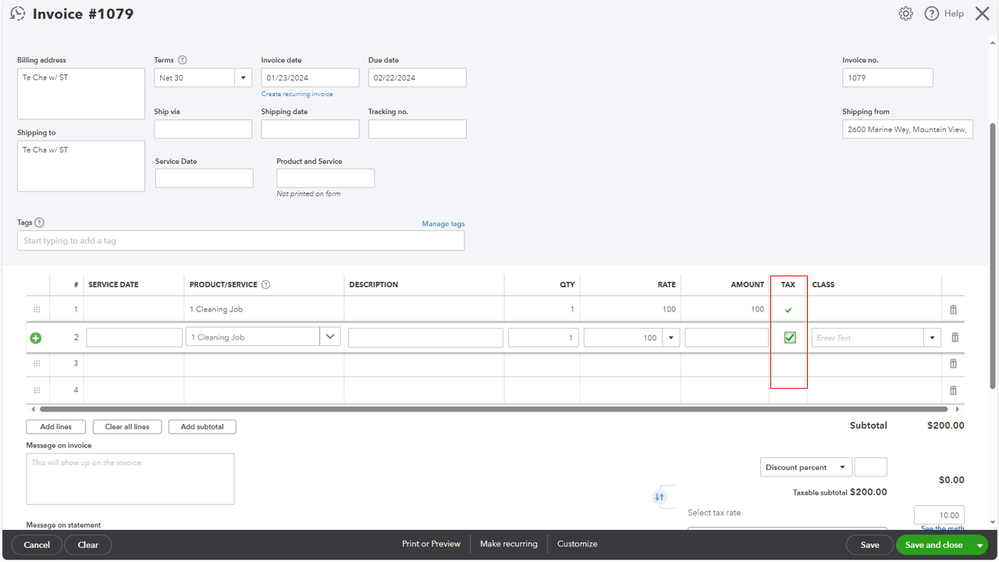The image size is (999, 562).
Task: Click the service date field on row 2
Action: (x=134, y=338)
